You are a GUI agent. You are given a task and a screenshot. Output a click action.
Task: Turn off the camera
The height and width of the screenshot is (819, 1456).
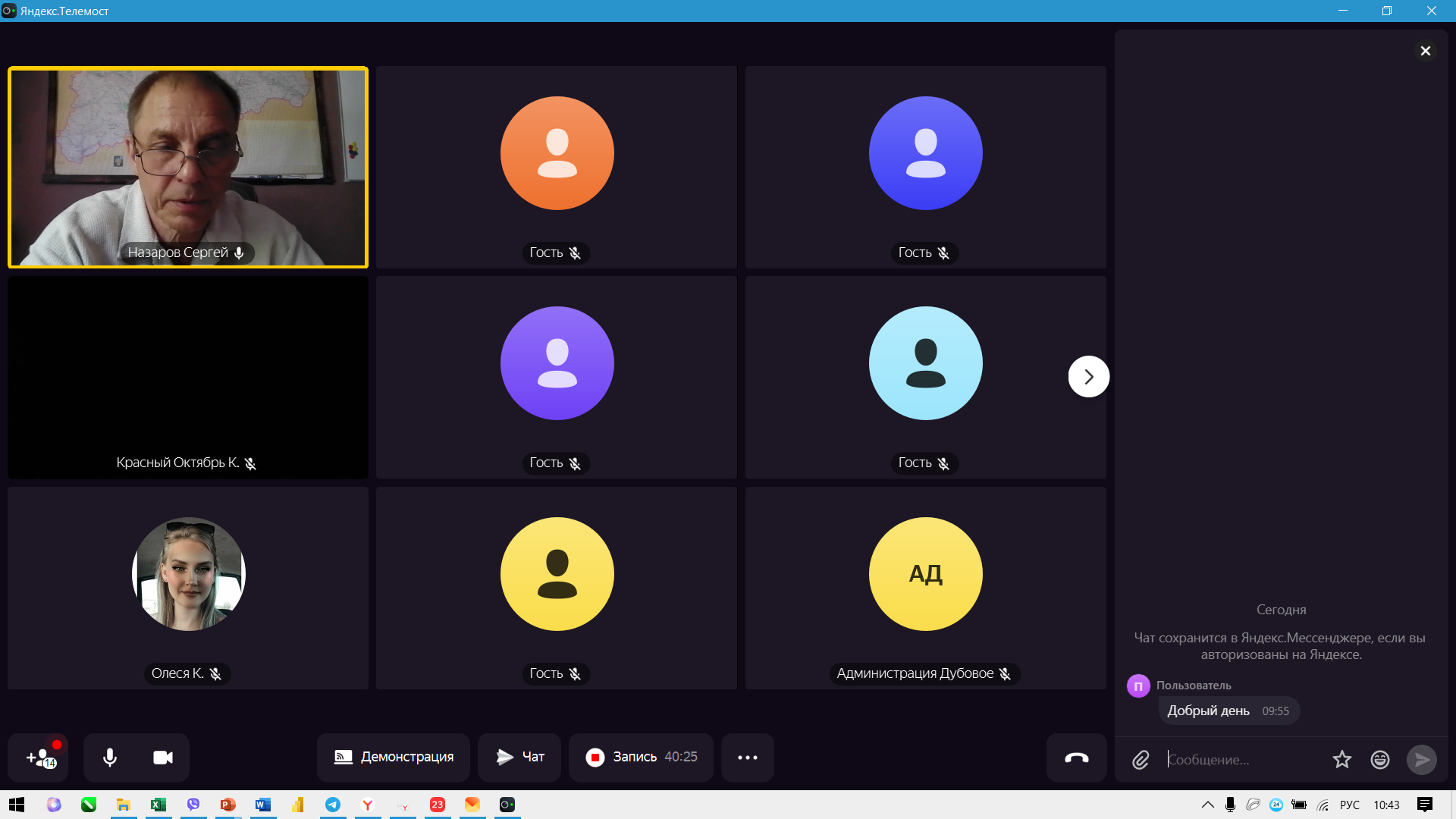[x=163, y=758]
